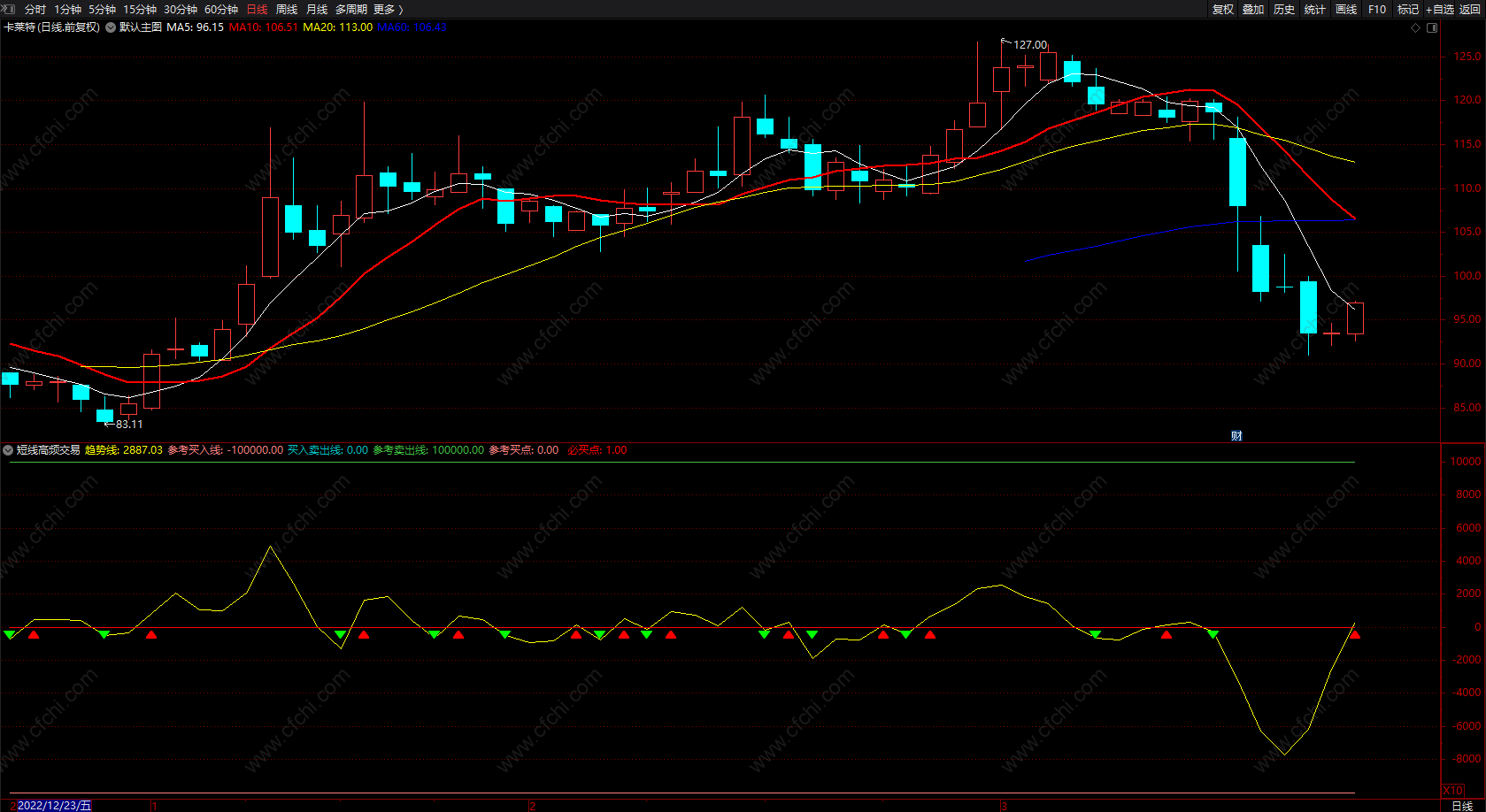Viewport: 1486px width, 812px height.
Task: Click the 参考买入线: -100000.00 readout
Action: pyautogui.click(x=226, y=450)
